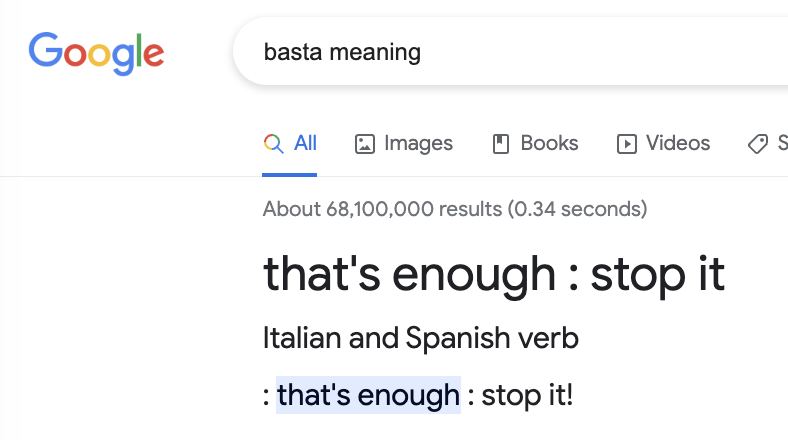Click the large that's enough heading
The image size is (788, 440).
tap(409, 274)
